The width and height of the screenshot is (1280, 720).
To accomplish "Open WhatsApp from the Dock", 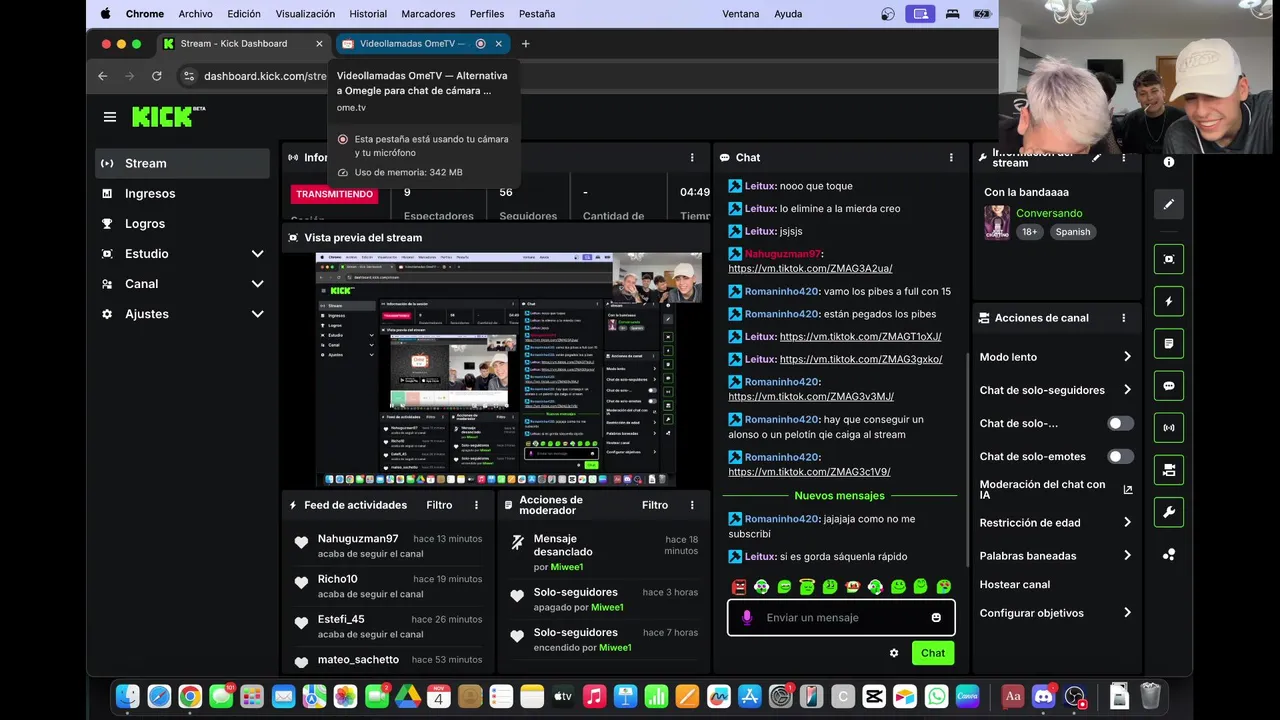I will 936,696.
